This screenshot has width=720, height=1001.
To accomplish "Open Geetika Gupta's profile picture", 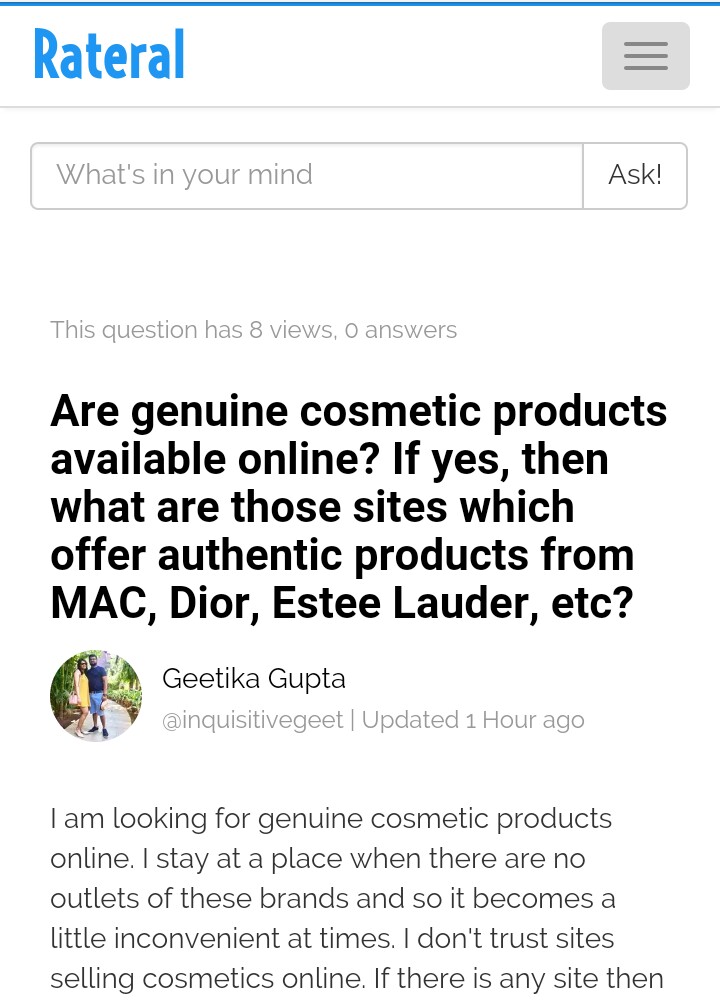I will [x=96, y=696].
